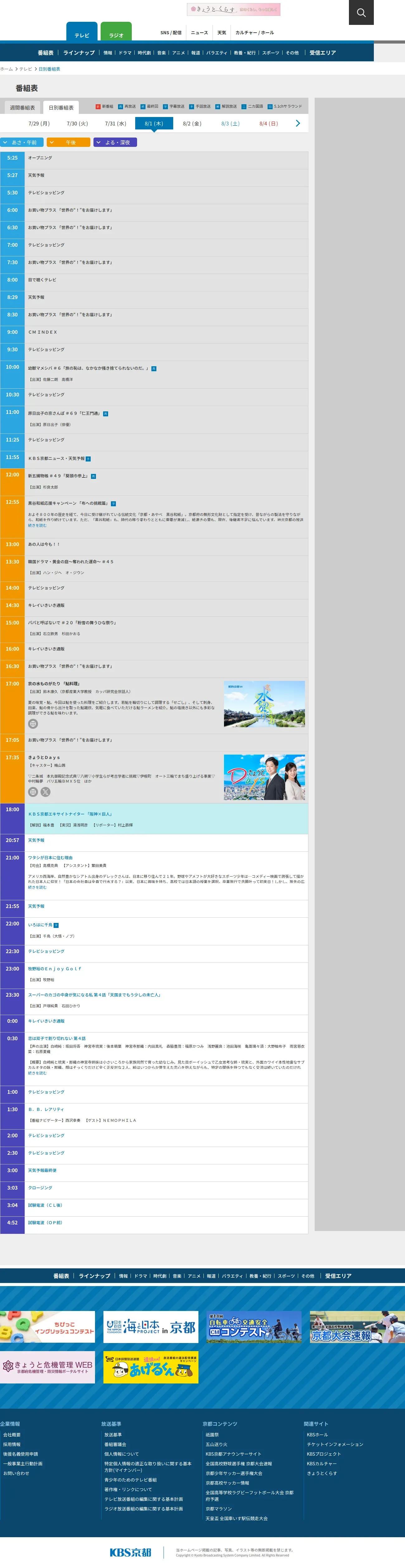Click the KBS京都 footer logo
Viewport: 405px width, 1568px height.
pos(130,1552)
